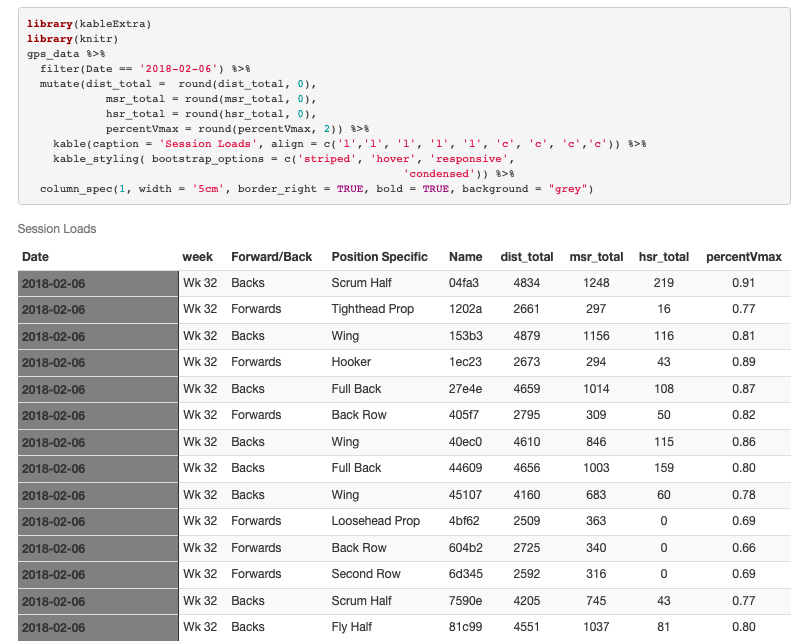Viewport: 811px width, 641px height.
Task: Click the column_spec line in code block
Action: 316,188
